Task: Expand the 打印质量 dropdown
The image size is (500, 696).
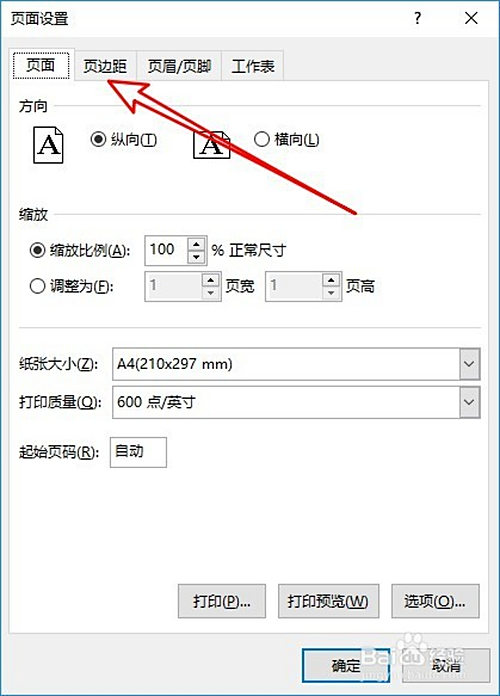Action: pos(469,402)
